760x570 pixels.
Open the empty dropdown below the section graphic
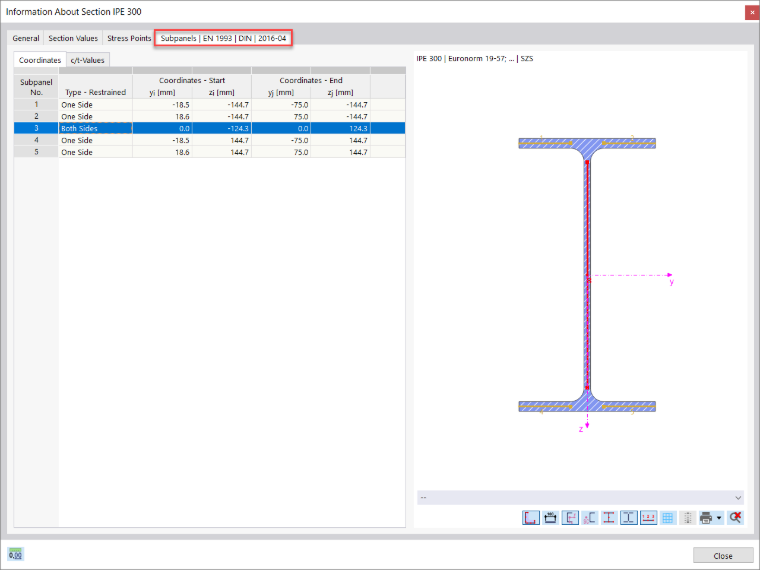(580, 498)
